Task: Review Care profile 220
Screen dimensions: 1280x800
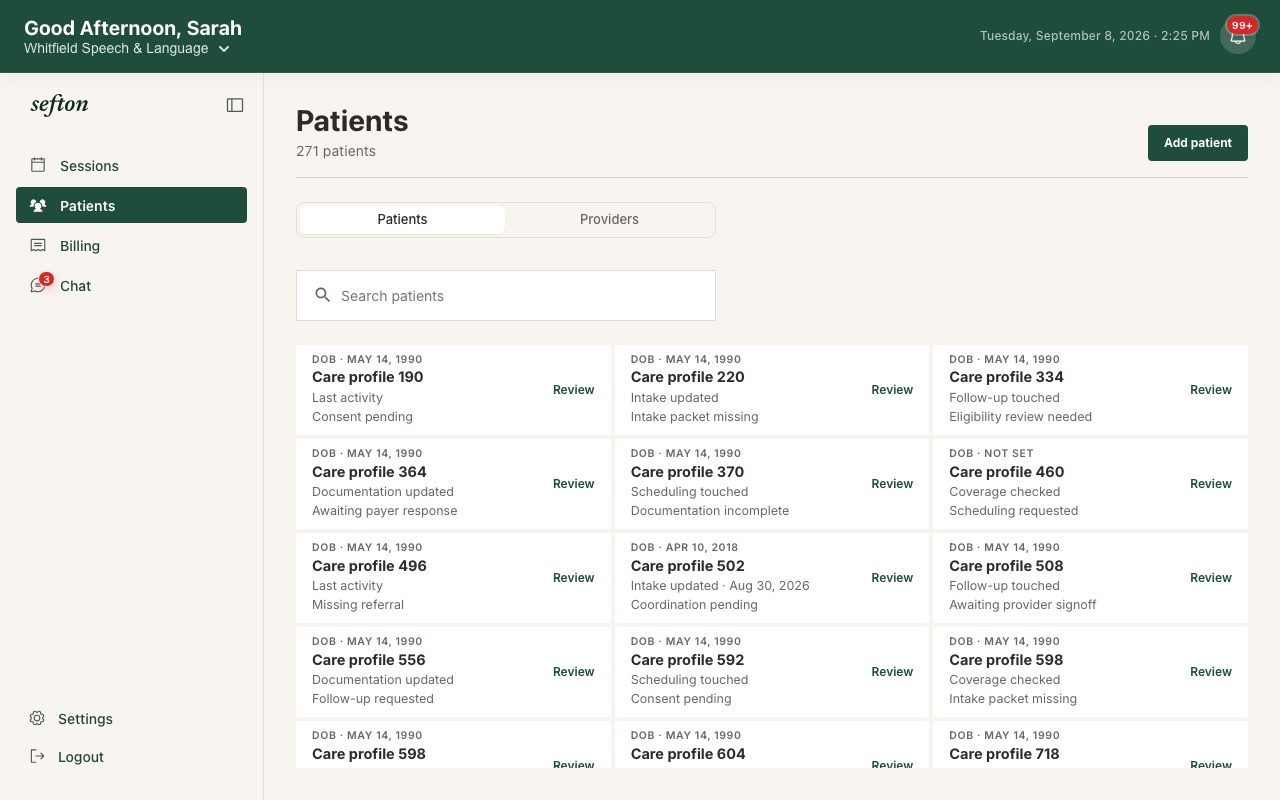Action: [892, 390]
